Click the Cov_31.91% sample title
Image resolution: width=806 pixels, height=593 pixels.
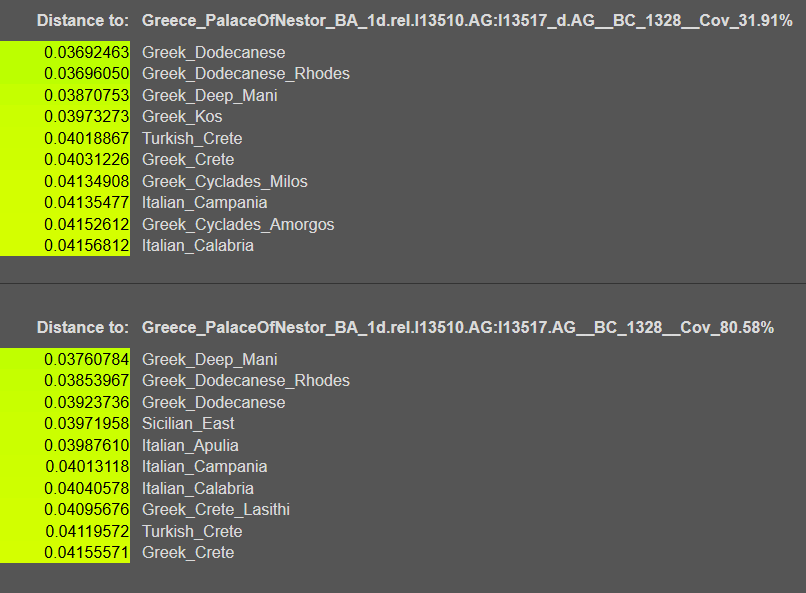tap(467, 21)
